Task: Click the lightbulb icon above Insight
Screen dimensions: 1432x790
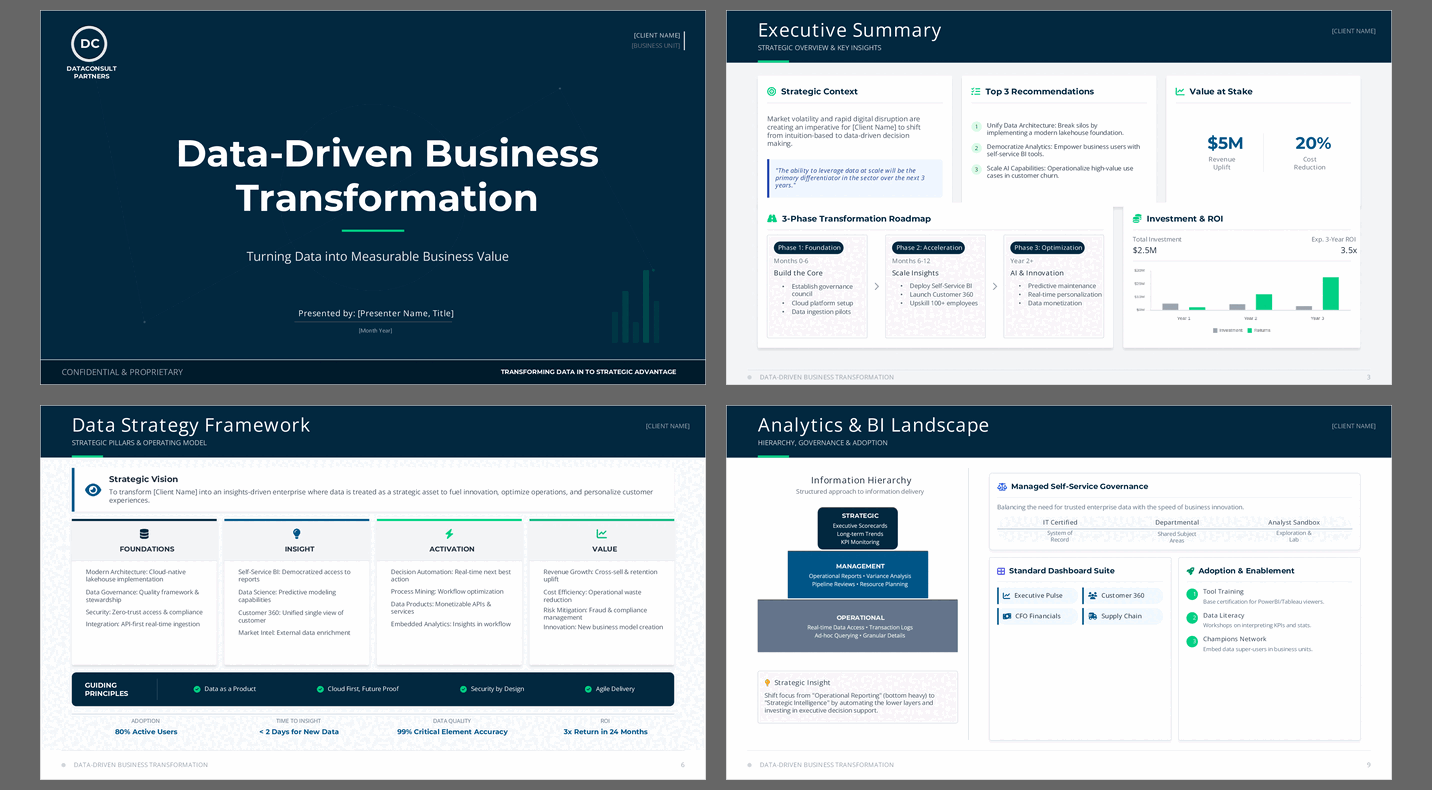Action: coord(296,534)
